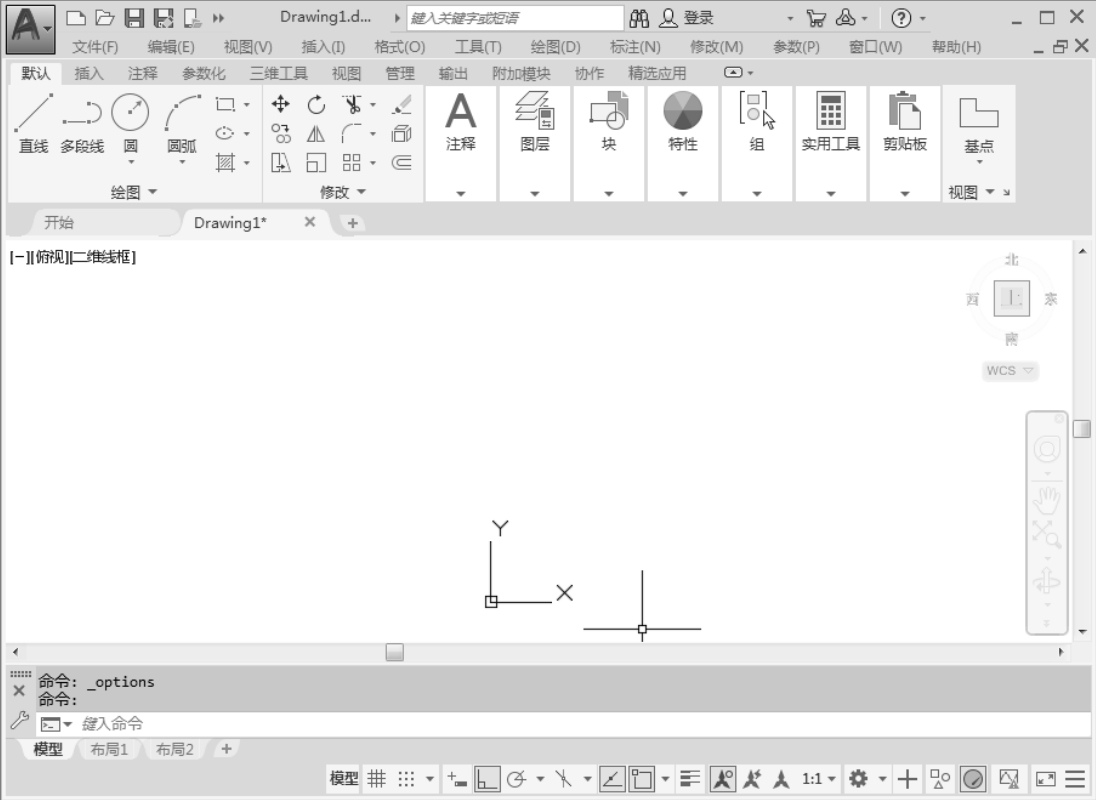The image size is (1096, 800).
Task: Click the horizontal scrollbar thumb
Action: pyautogui.click(x=395, y=652)
